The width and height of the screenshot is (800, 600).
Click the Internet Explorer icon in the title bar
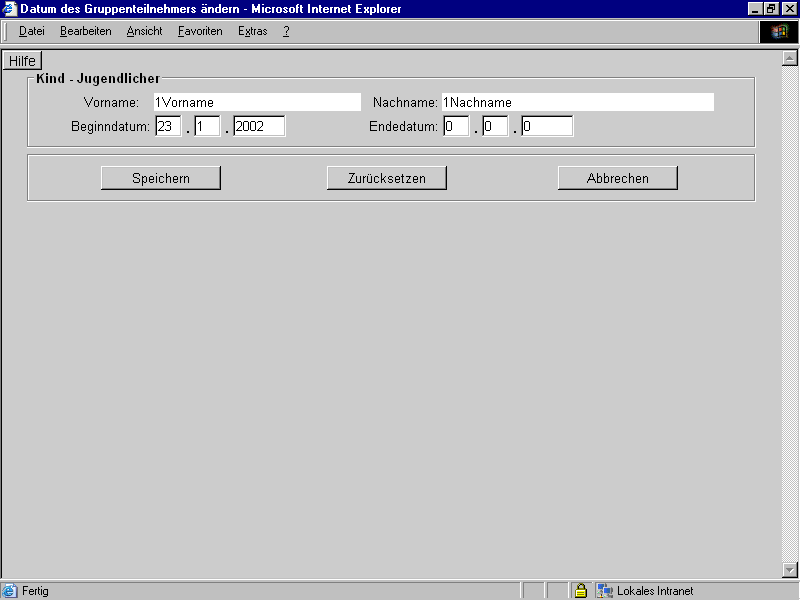click(8, 8)
